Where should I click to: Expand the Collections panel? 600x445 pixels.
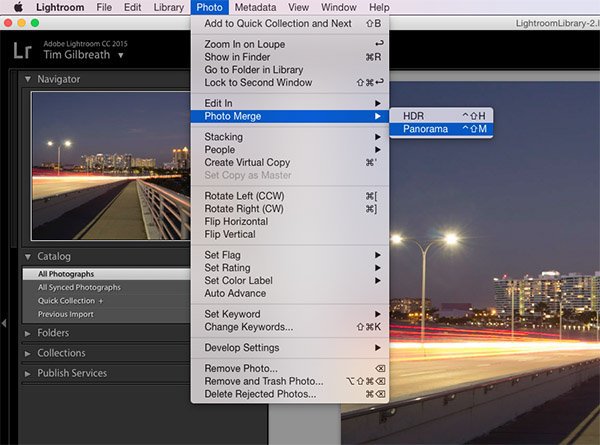tap(27, 353)
